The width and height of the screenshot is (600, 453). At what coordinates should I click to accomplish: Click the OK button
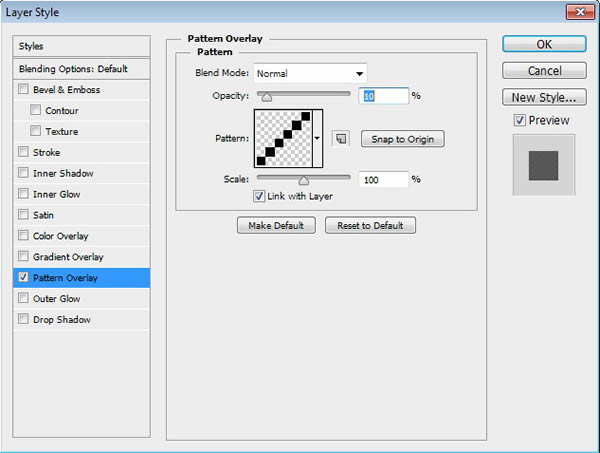pos(544,44)
